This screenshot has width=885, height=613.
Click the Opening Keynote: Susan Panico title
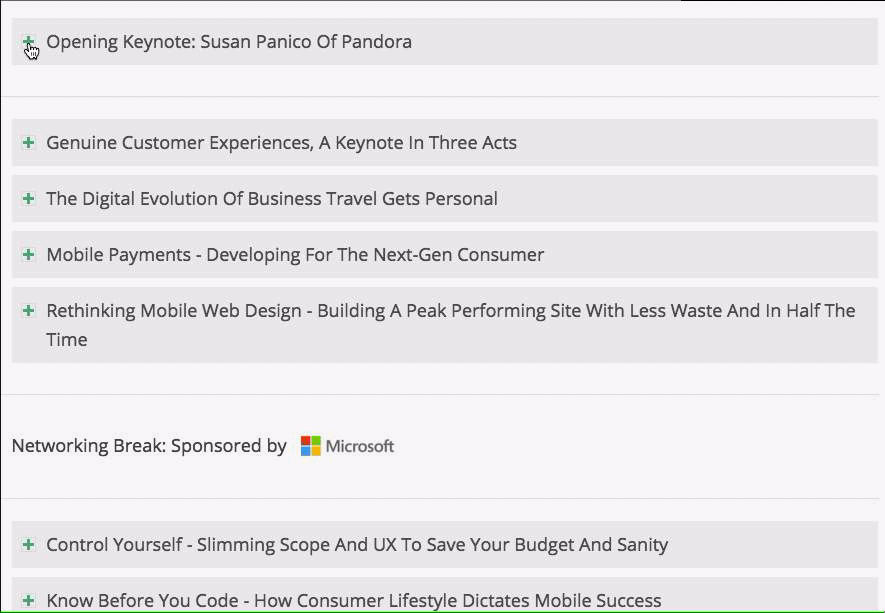click(229, 42)
